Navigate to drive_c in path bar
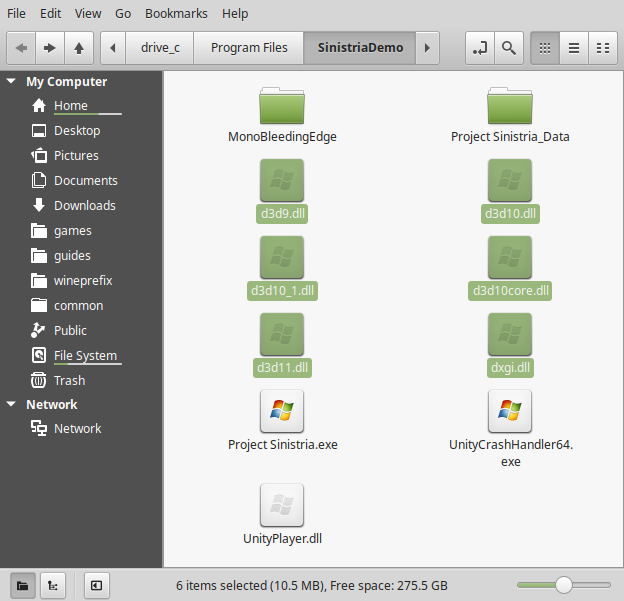 (x=160, y=48)
